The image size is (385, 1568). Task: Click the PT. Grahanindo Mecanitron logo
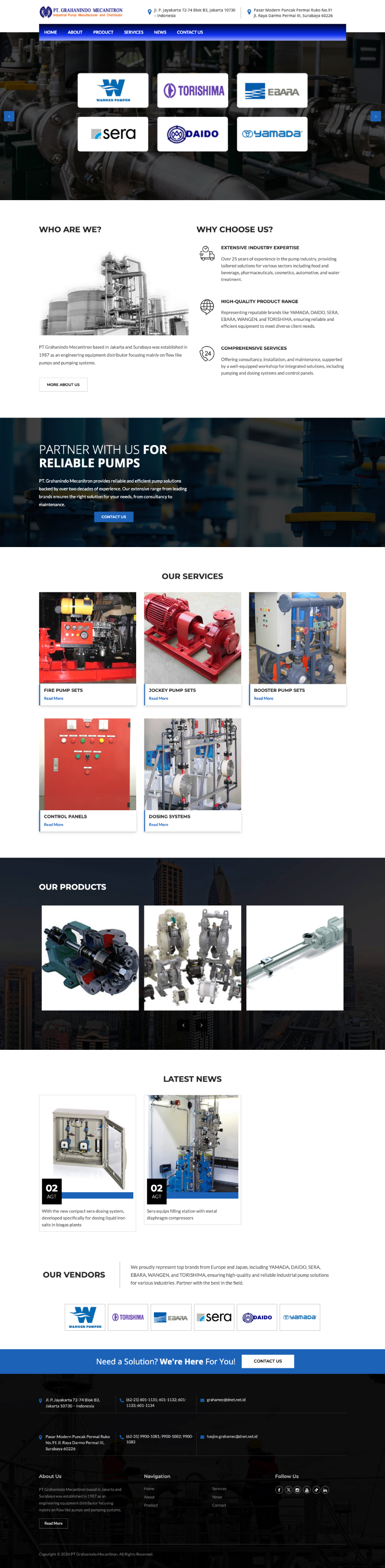(x=81, y=12)
